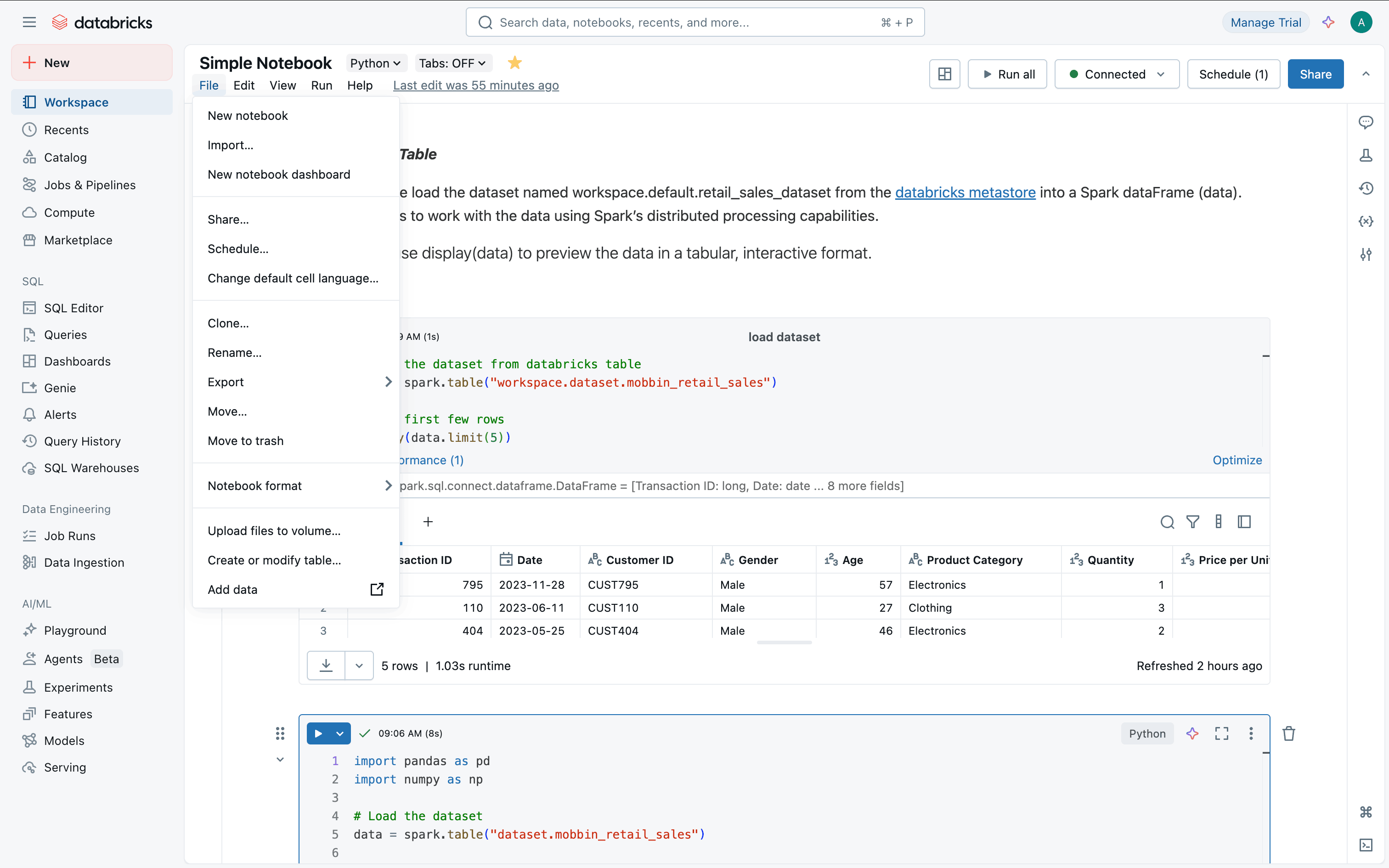The image size is (1389, 868).
Task: Click the Databricks Assistant sparkle icon in header
Action: coord(1328,23)
